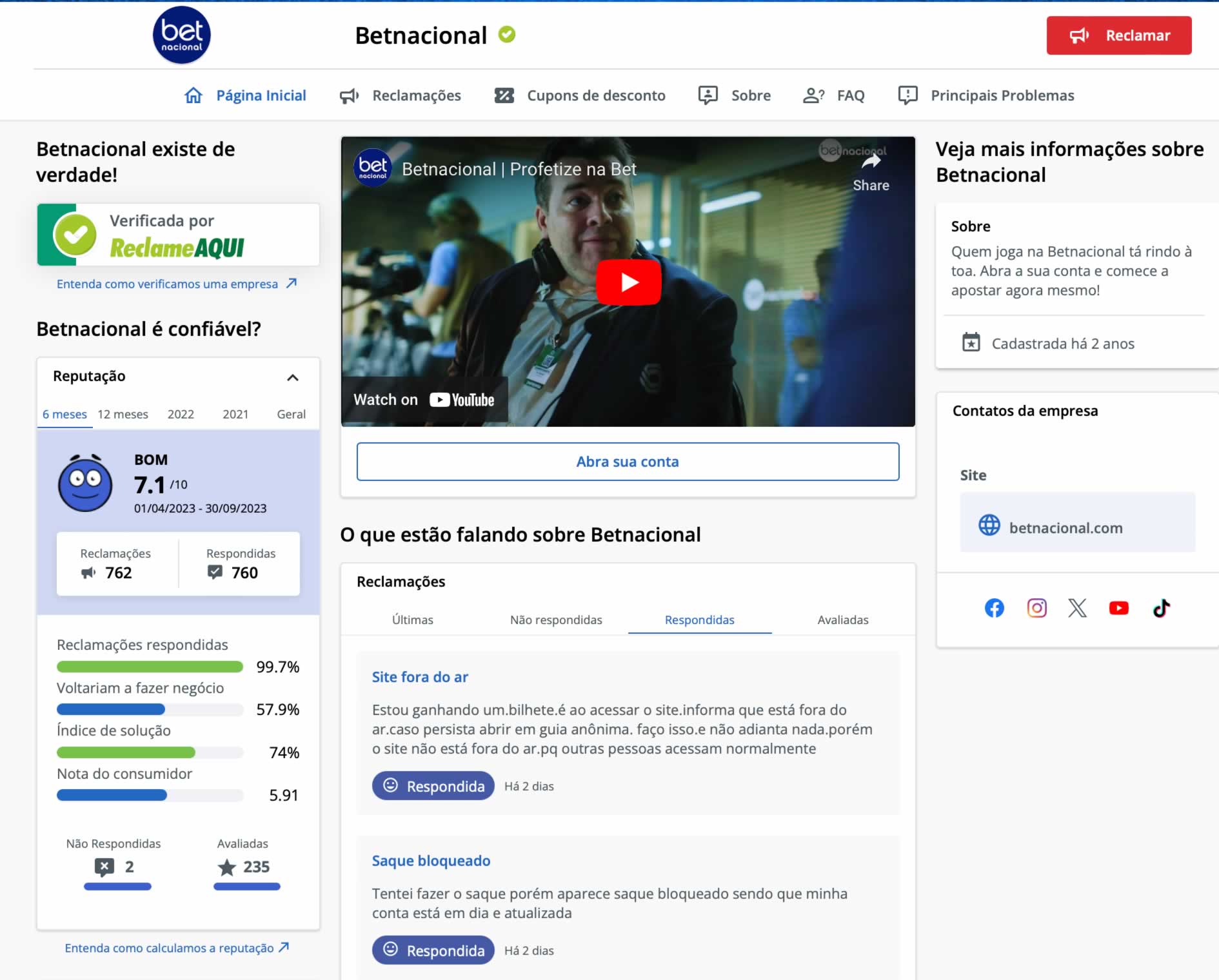Click the checked message icon beside 760
1219x980 pixels.
coord(215,572)
